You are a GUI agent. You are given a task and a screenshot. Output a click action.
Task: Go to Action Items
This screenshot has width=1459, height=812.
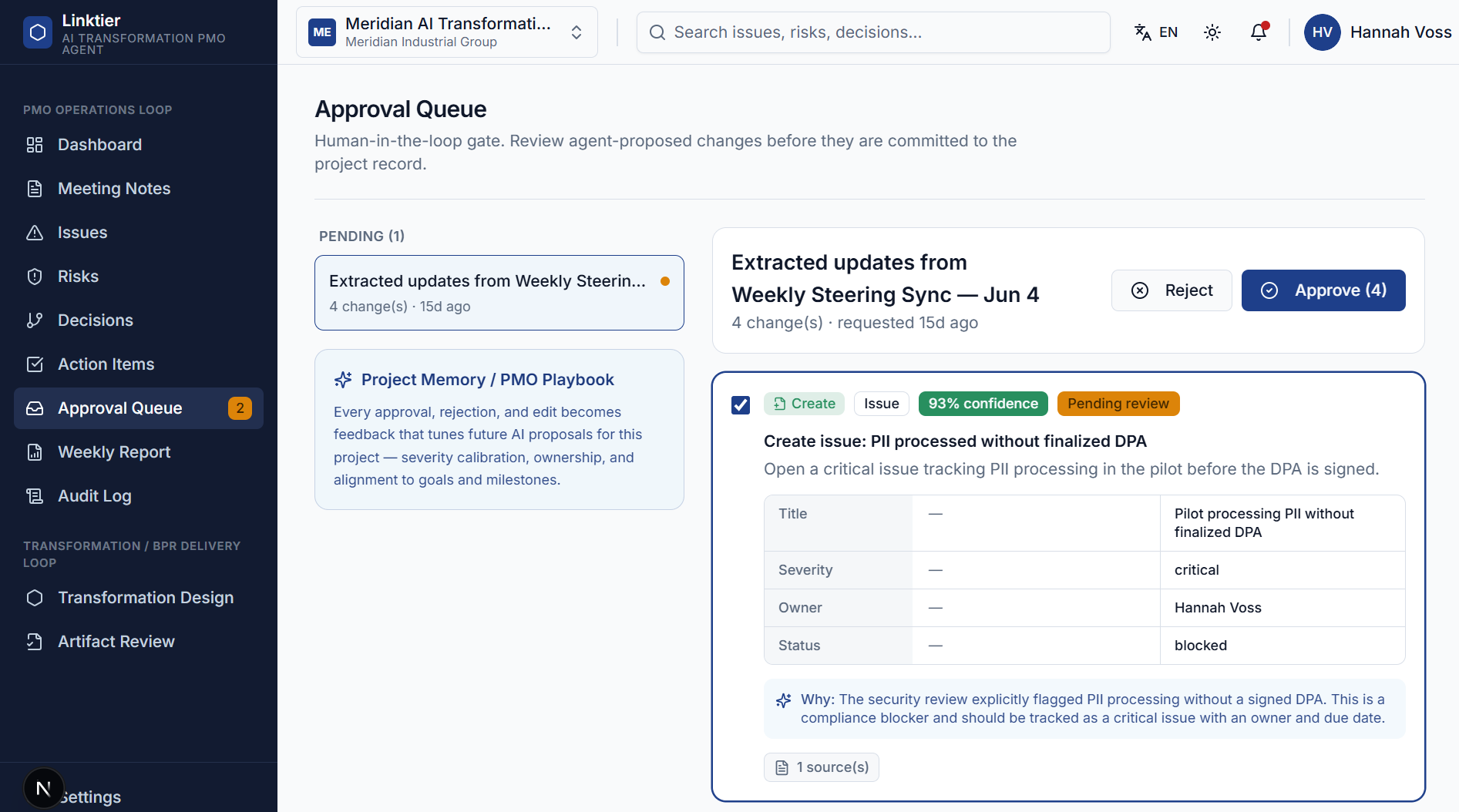pos(139,364)
